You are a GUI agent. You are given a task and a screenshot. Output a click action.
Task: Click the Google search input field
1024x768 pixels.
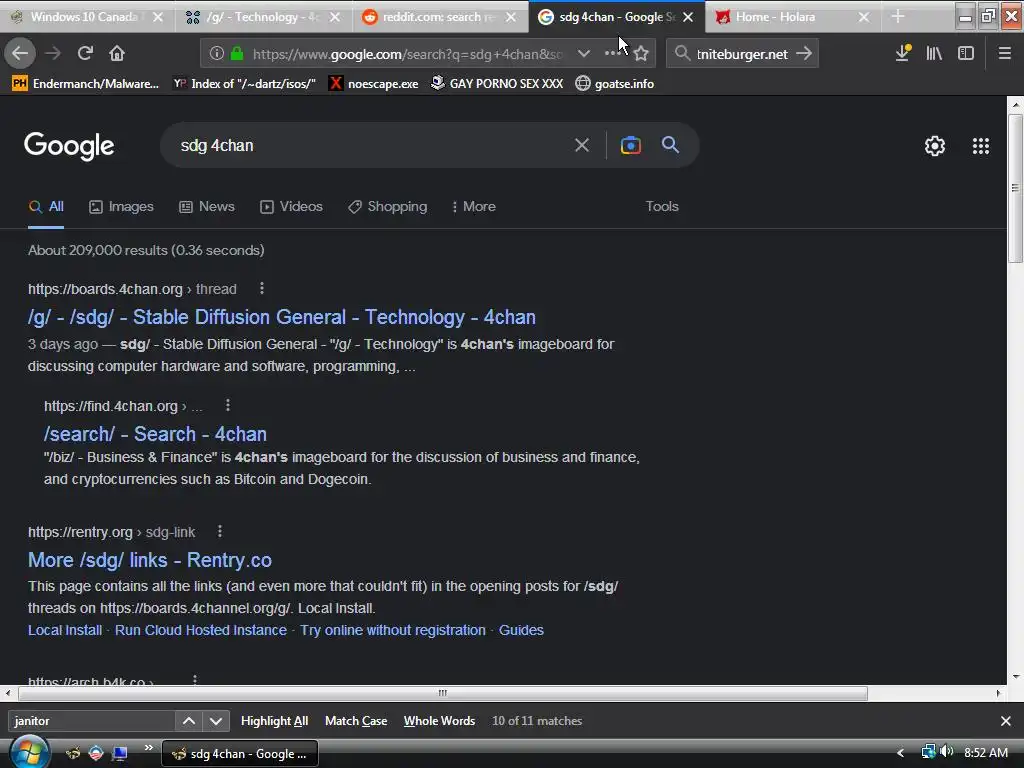(x=372, y=145)
